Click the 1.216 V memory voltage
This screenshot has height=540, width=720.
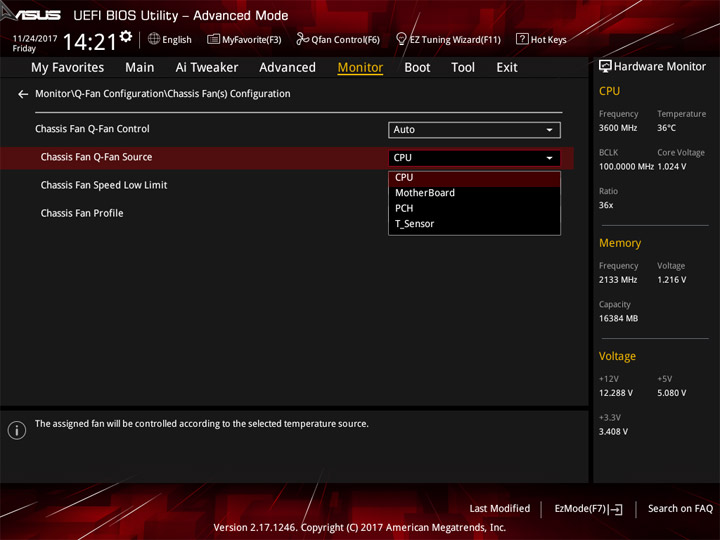click(672, 280)
